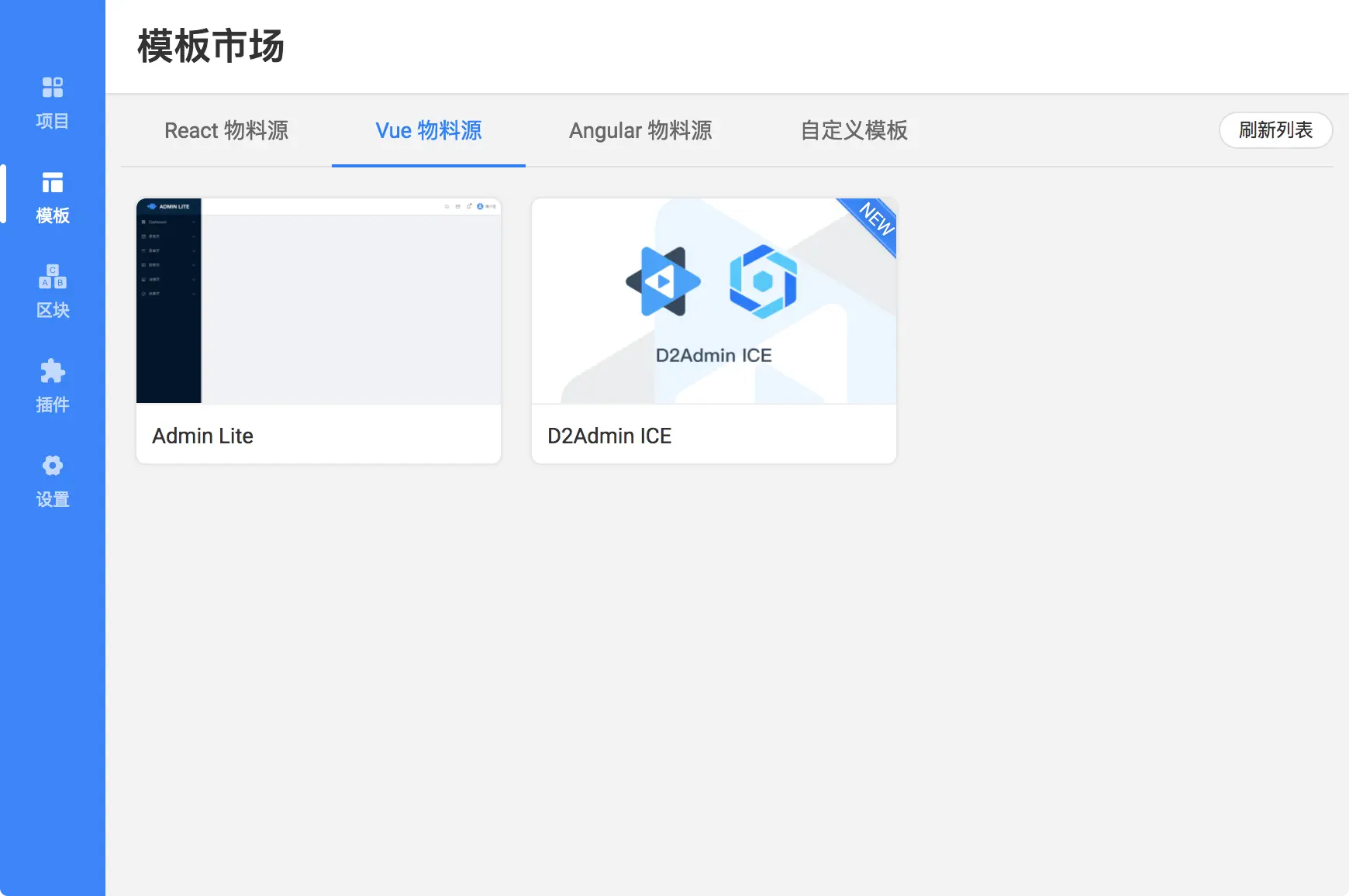The height and width of the screenshot is (896, 1349).
Task: Open the Admin Lite template preview thumbnail
Action: click(x=319, y=301)
